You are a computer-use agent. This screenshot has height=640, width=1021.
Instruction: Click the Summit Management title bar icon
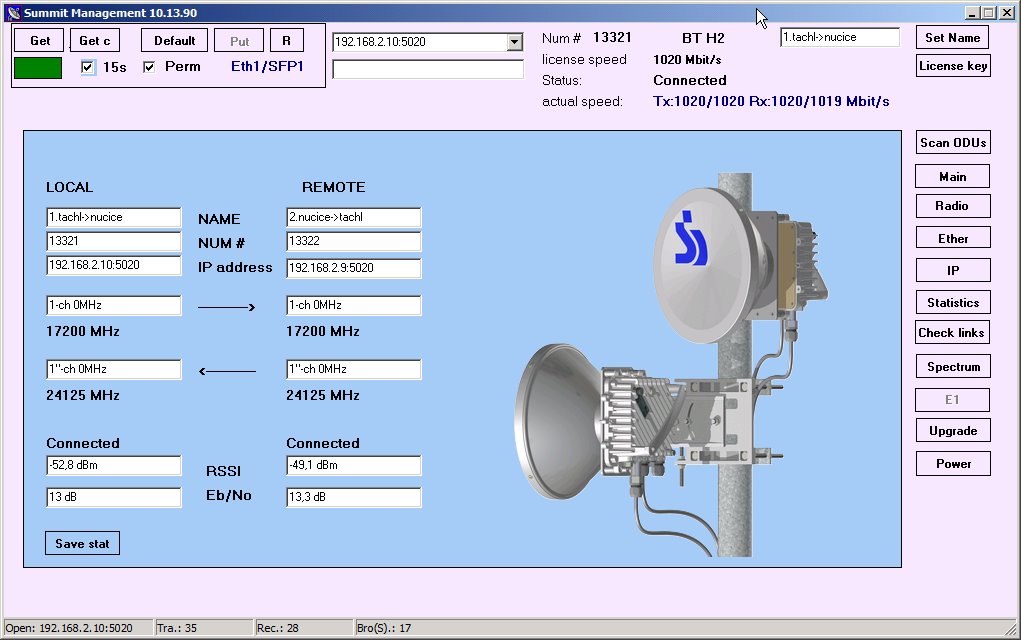(12, 12)
